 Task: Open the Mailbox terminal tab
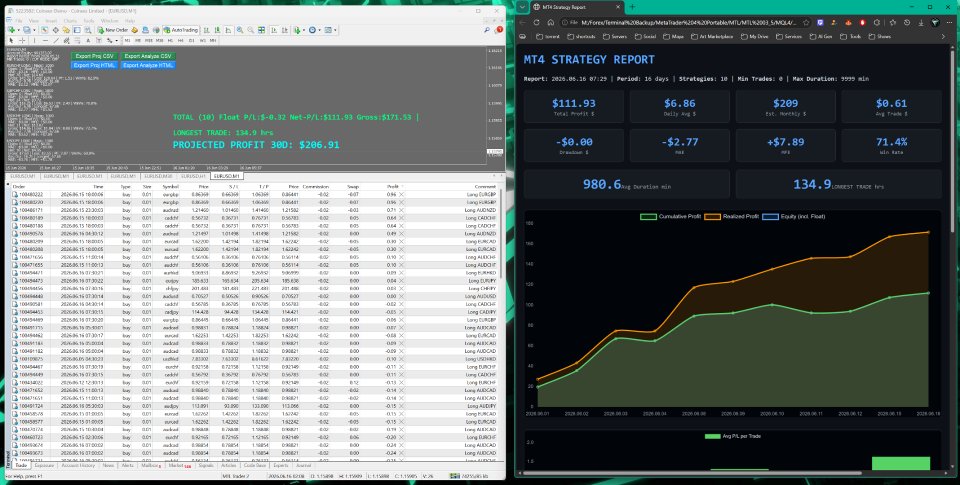(151, 465)
